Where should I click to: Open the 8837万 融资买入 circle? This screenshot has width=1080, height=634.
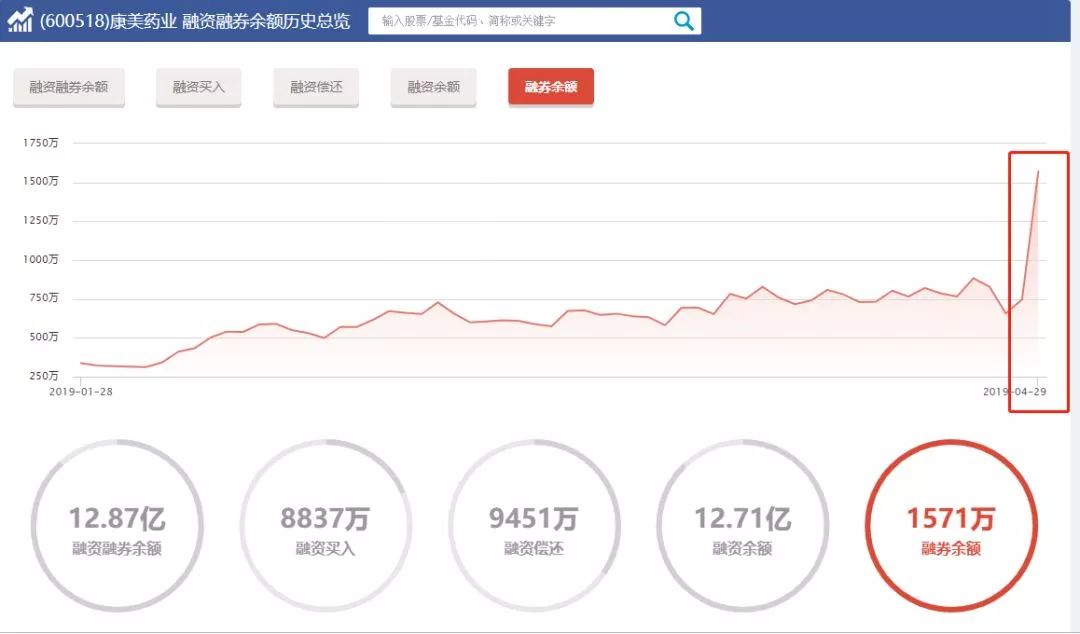tap(325, 526)
